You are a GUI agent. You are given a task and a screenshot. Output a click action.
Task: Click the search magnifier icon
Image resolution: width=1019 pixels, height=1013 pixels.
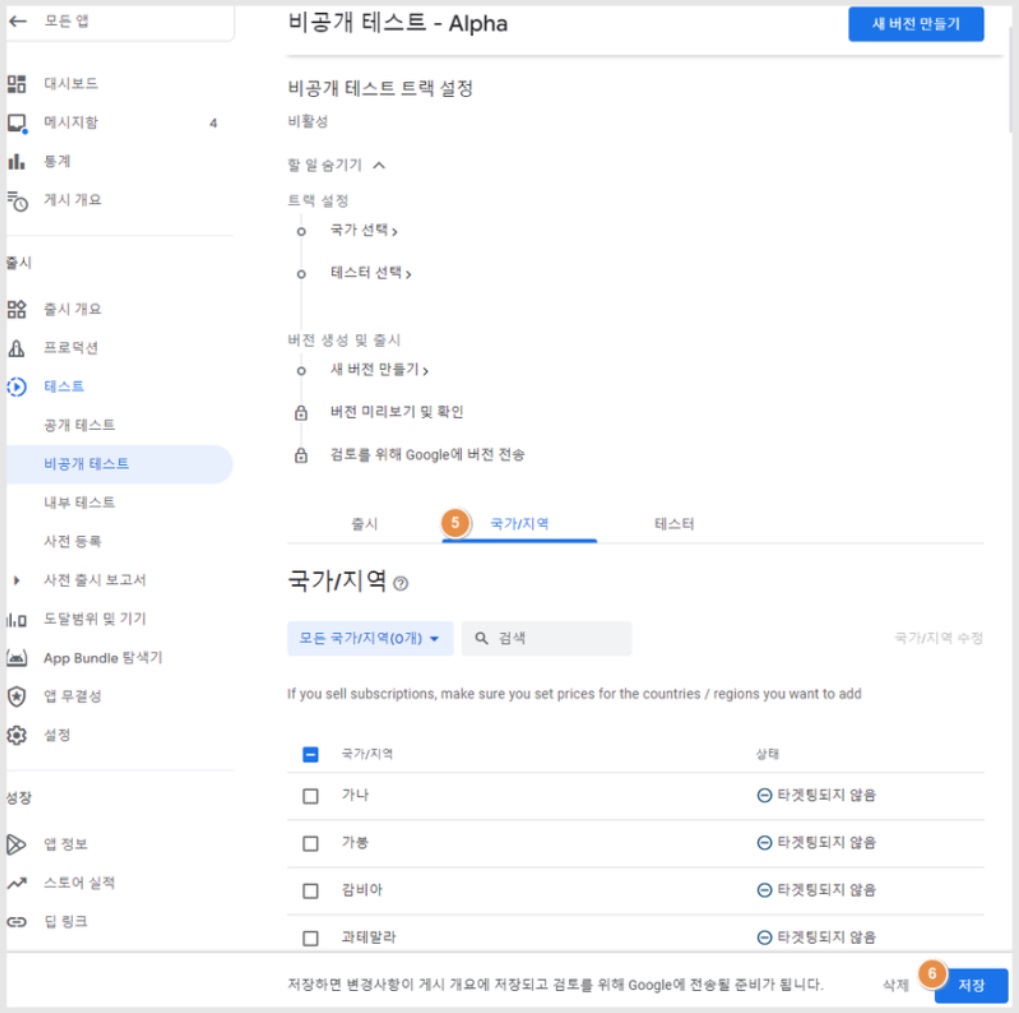pos(482,638)
